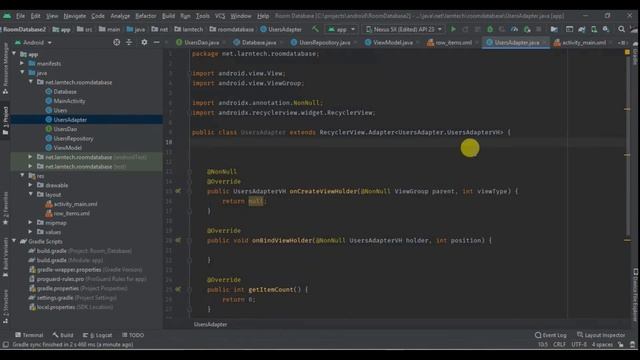Click the yellow inspection warning indicator atop editor
This screenshot has height=360, width=640.
point(627,52)
